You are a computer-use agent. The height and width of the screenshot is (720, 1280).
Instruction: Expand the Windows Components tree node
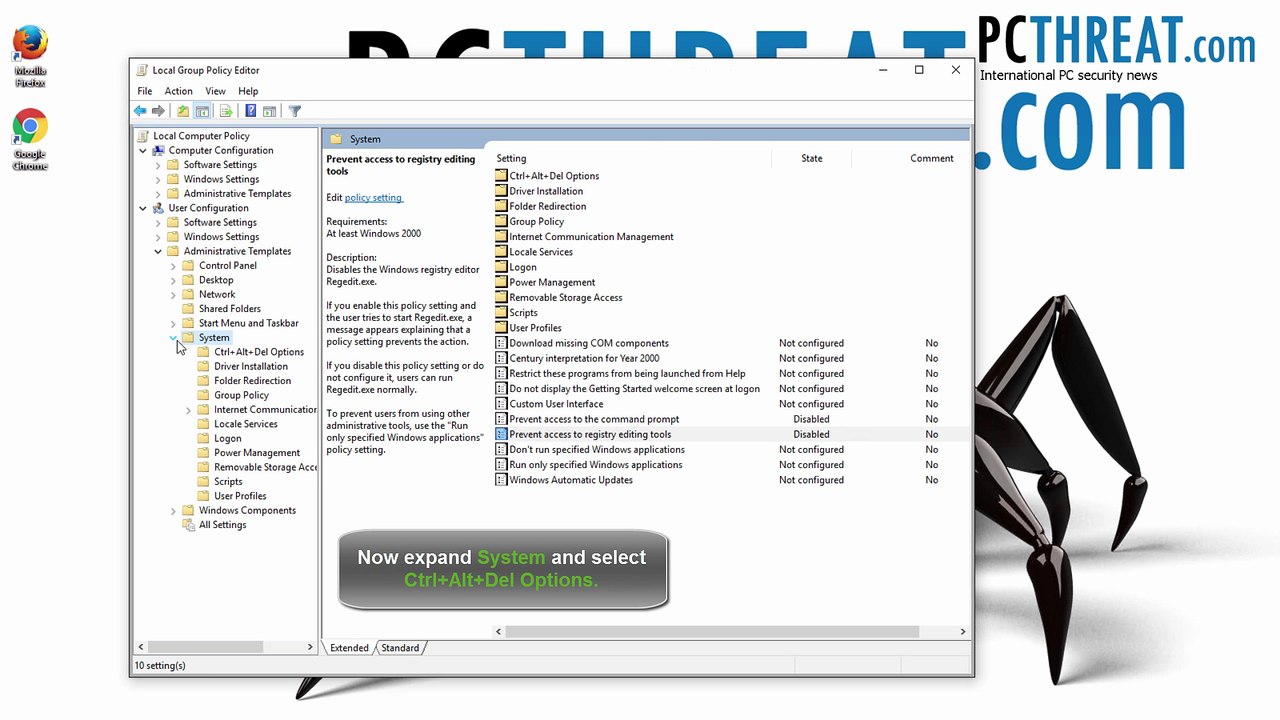click(x=173, y=511)
